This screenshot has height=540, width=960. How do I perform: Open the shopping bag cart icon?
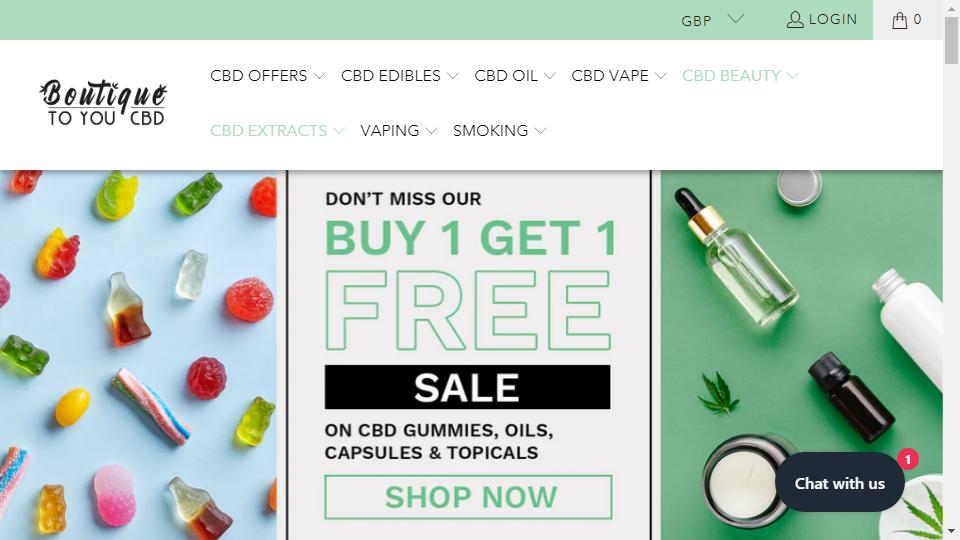tap(899, 20)
